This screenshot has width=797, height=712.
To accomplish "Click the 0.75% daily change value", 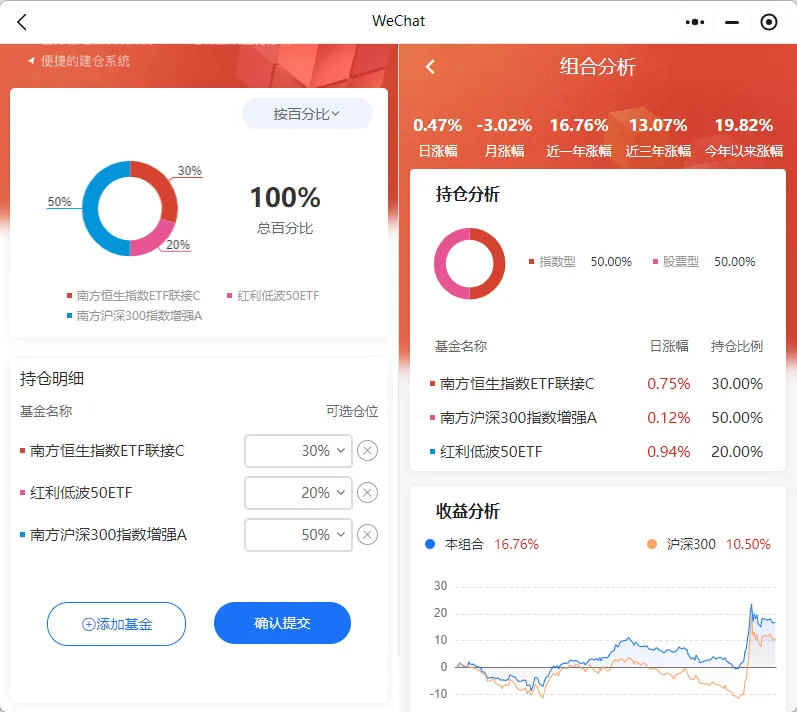I will 668,383.
